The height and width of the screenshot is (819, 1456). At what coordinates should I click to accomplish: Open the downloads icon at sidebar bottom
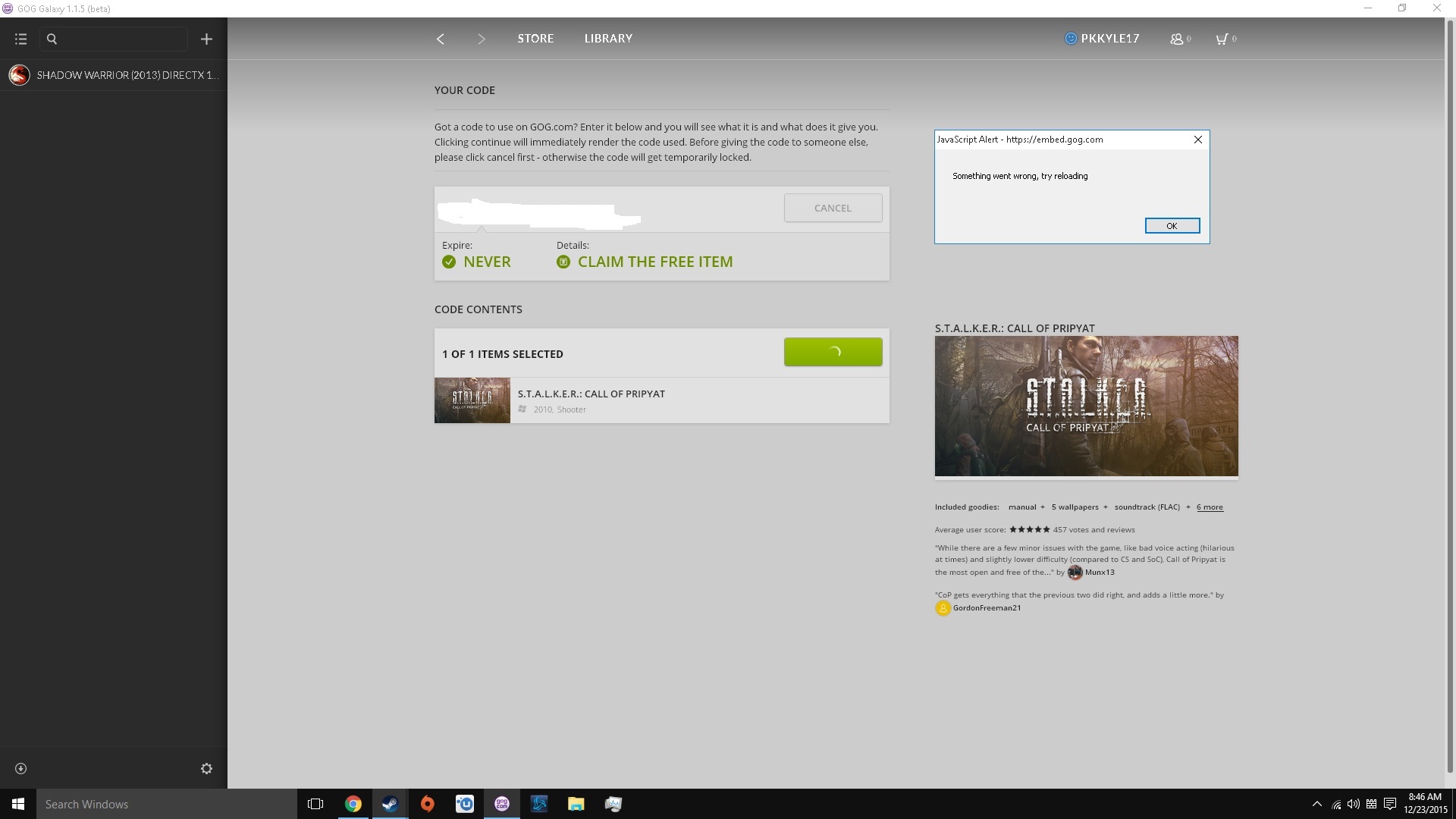point(21,768)
